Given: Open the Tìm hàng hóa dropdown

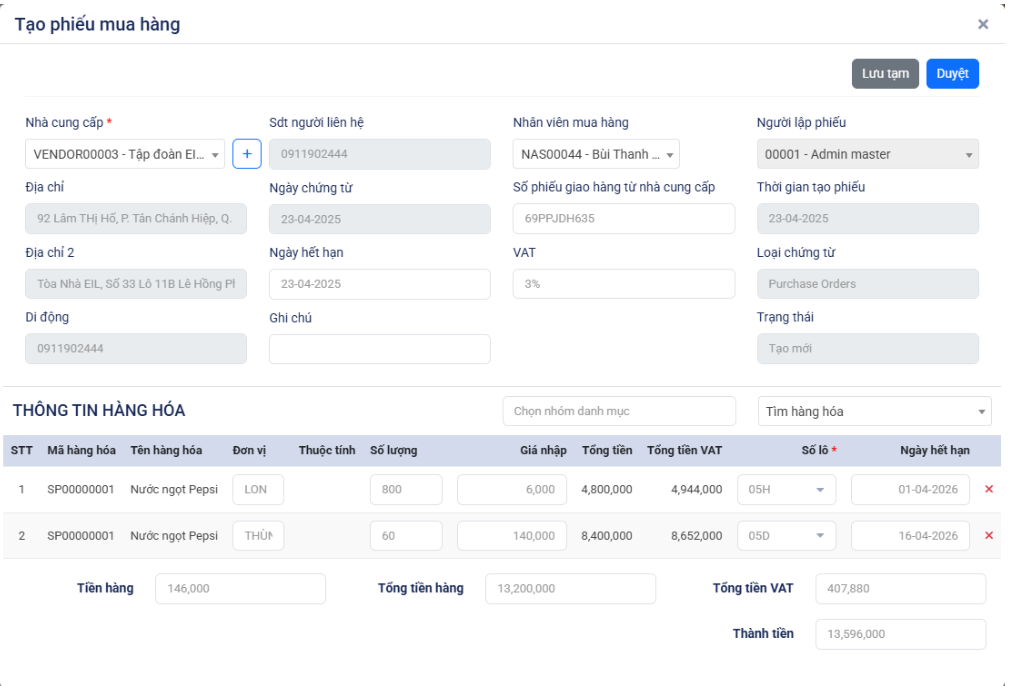Looking at the screenshot, I should pos(874,411).
